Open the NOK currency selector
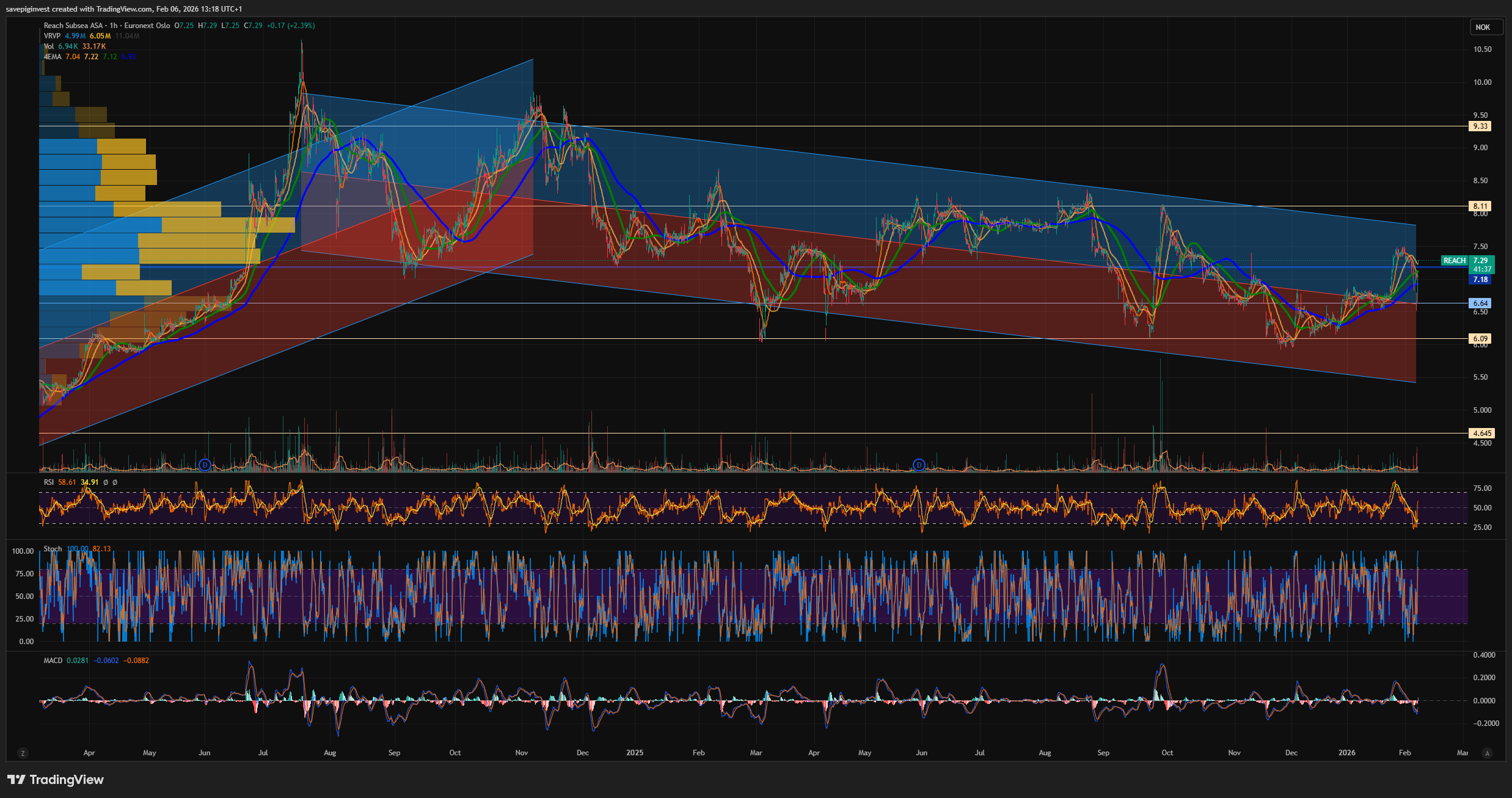 [1483, 27]
